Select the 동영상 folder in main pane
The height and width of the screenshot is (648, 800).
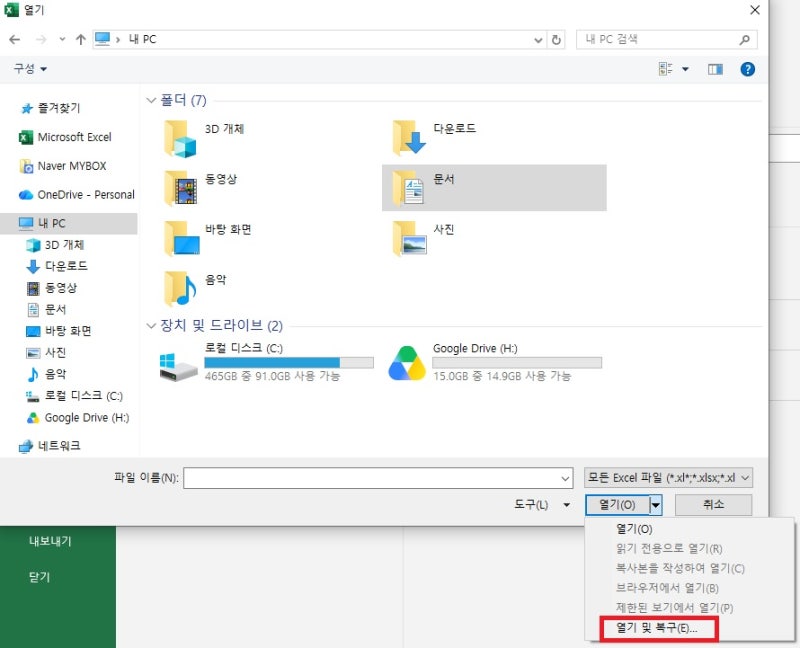pyautogui.click(x=267, y=188)
